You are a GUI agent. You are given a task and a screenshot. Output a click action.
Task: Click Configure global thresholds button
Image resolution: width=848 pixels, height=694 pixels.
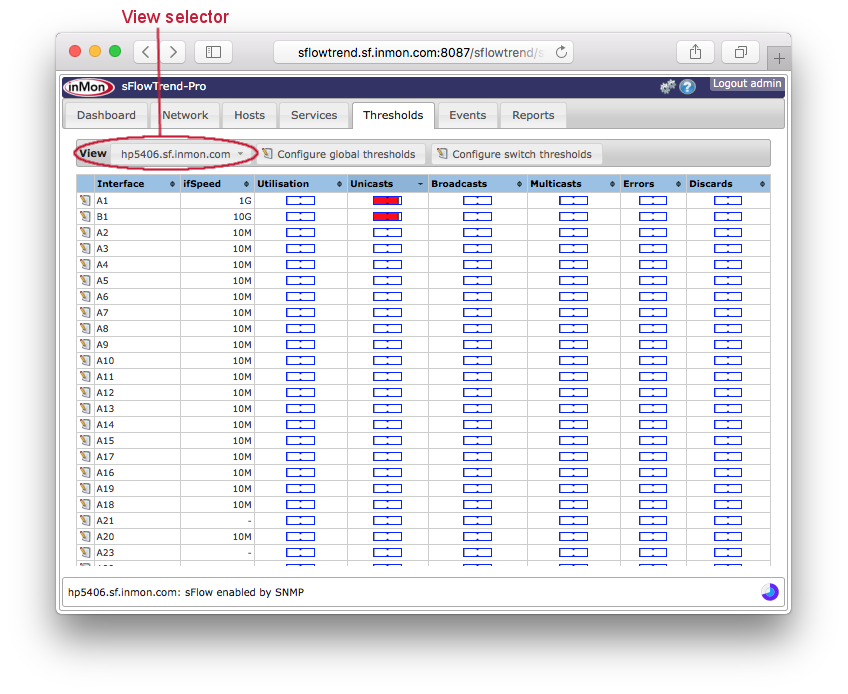click(x=339, y=154)
